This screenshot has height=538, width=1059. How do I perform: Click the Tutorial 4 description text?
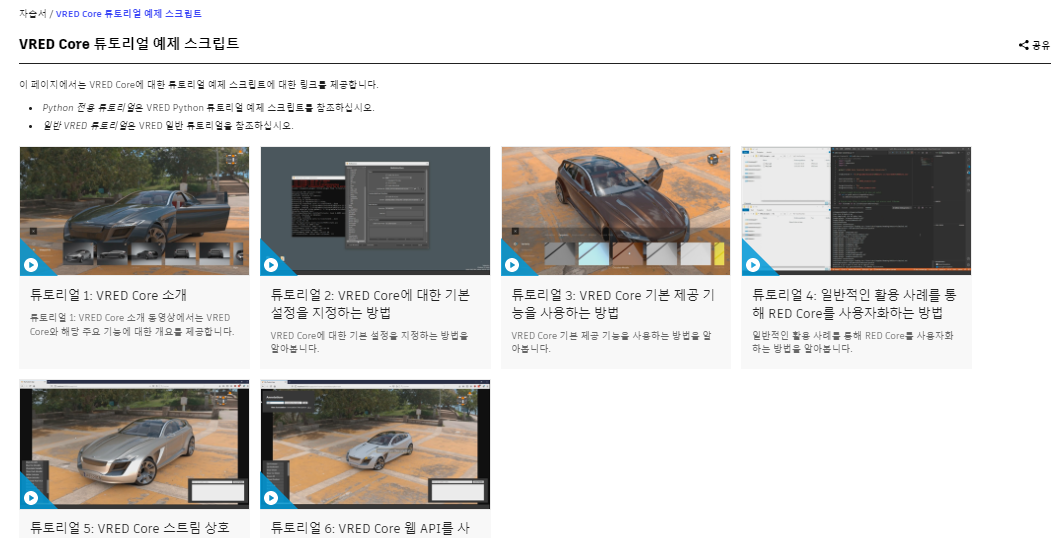tap(852, 342)
